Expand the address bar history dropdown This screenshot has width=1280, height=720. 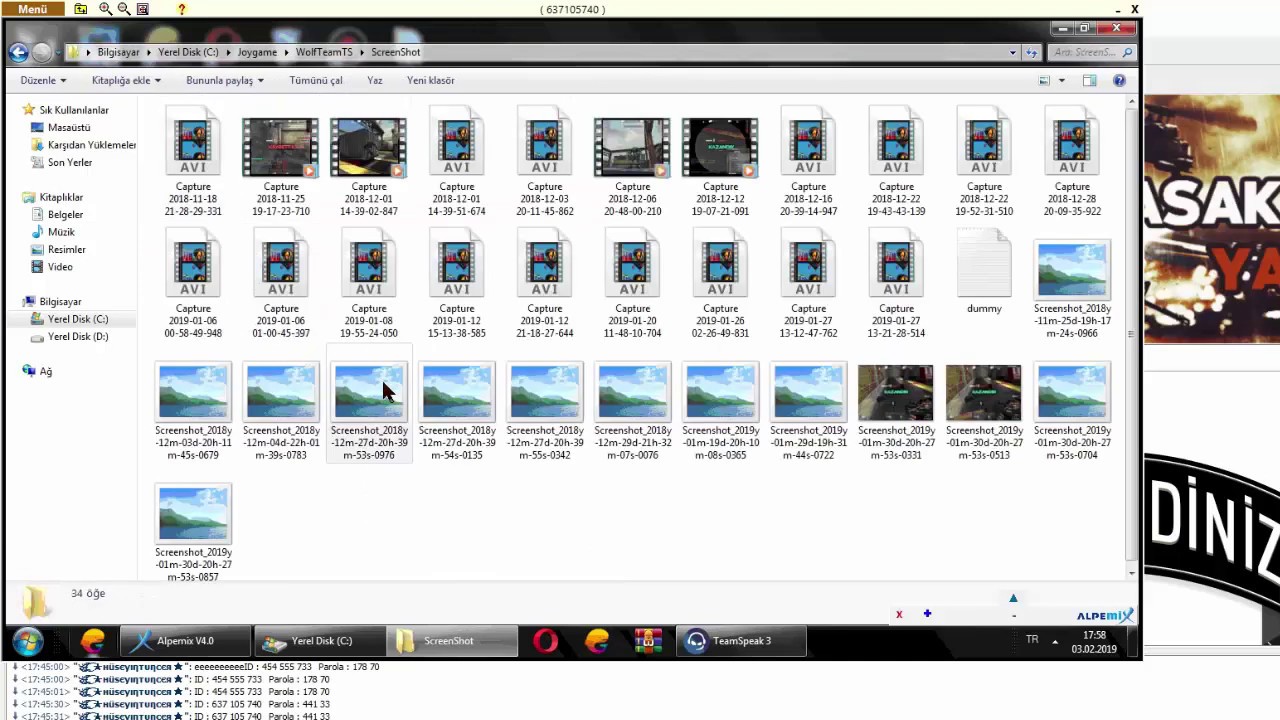[1013, 52]
